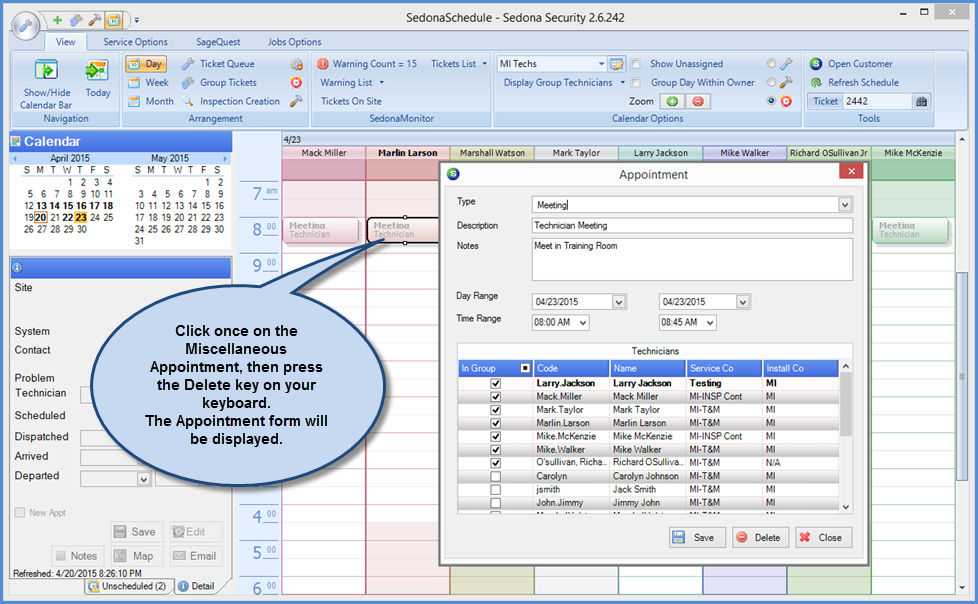Open the round application menu button
The width and height of the screenshot is (978, 604).
pyautogui.click(x=26, y=26)
